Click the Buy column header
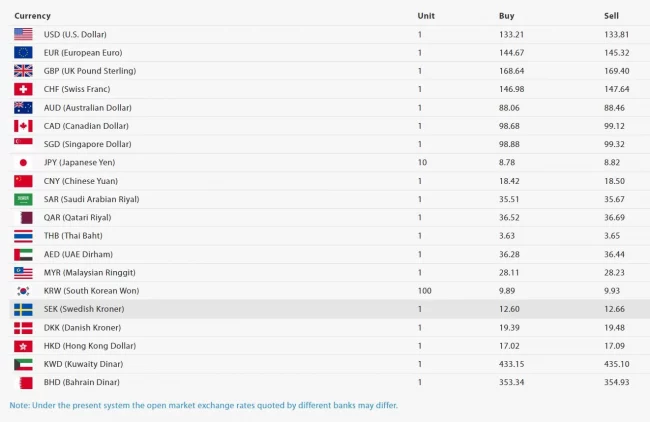Screen dimensions: 650x422 coord(507,16)
